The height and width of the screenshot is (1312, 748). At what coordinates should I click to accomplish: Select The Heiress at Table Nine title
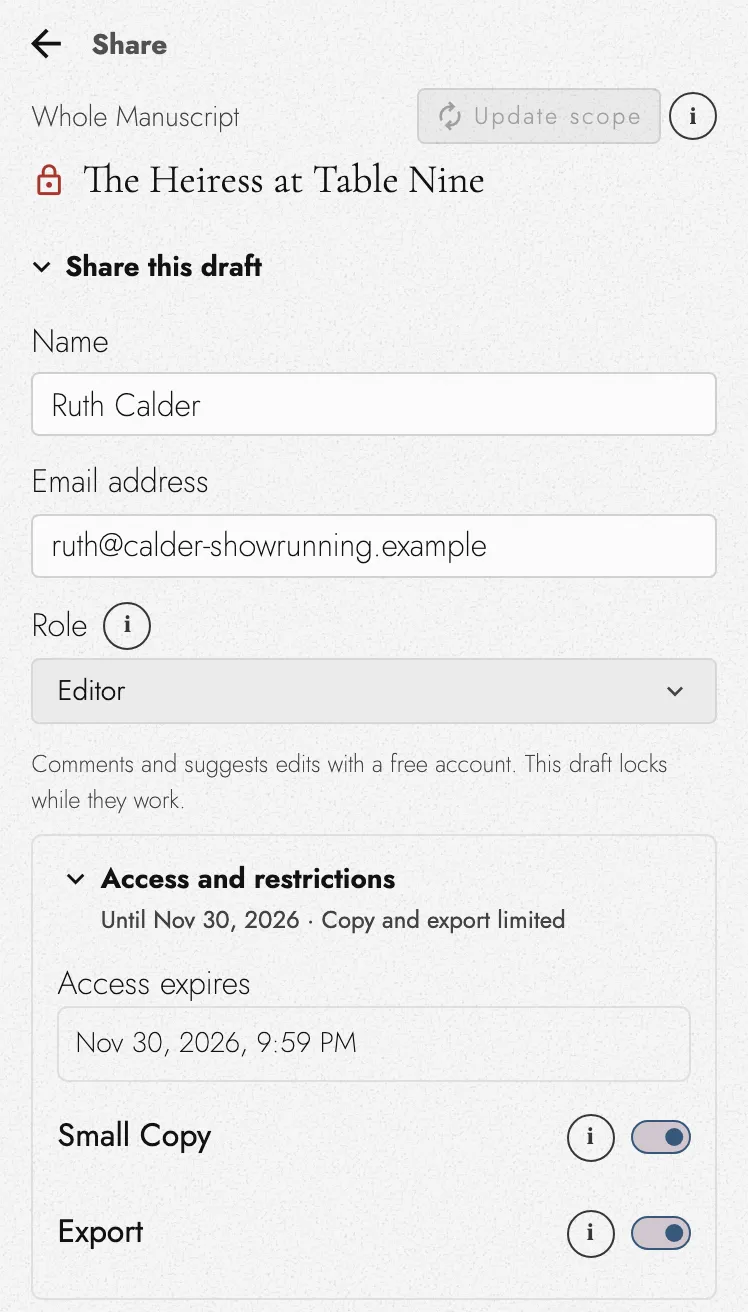click(x=284, y=181)
